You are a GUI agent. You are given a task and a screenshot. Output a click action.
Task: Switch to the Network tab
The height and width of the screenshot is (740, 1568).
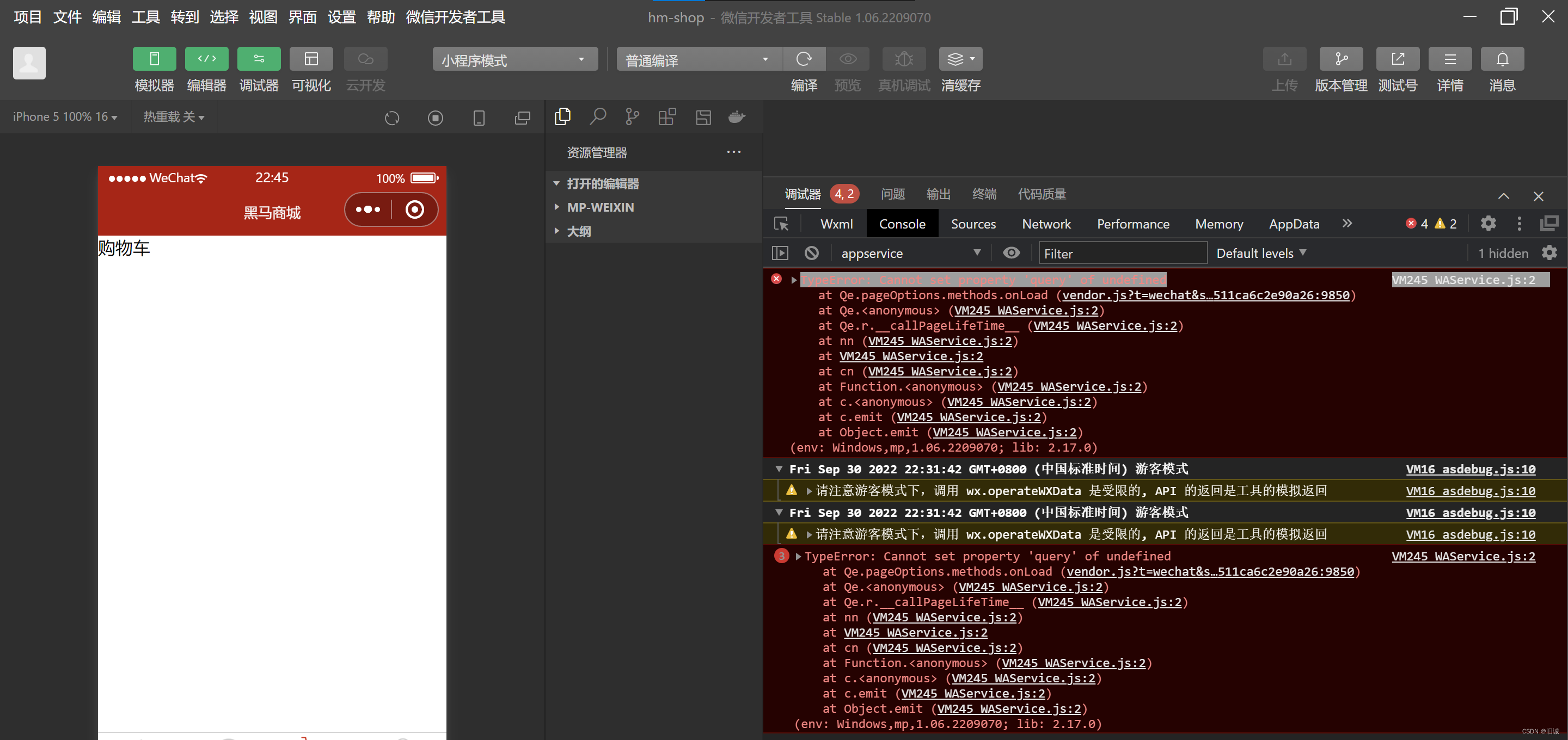pyautogui.click(x=1046, y=224)
